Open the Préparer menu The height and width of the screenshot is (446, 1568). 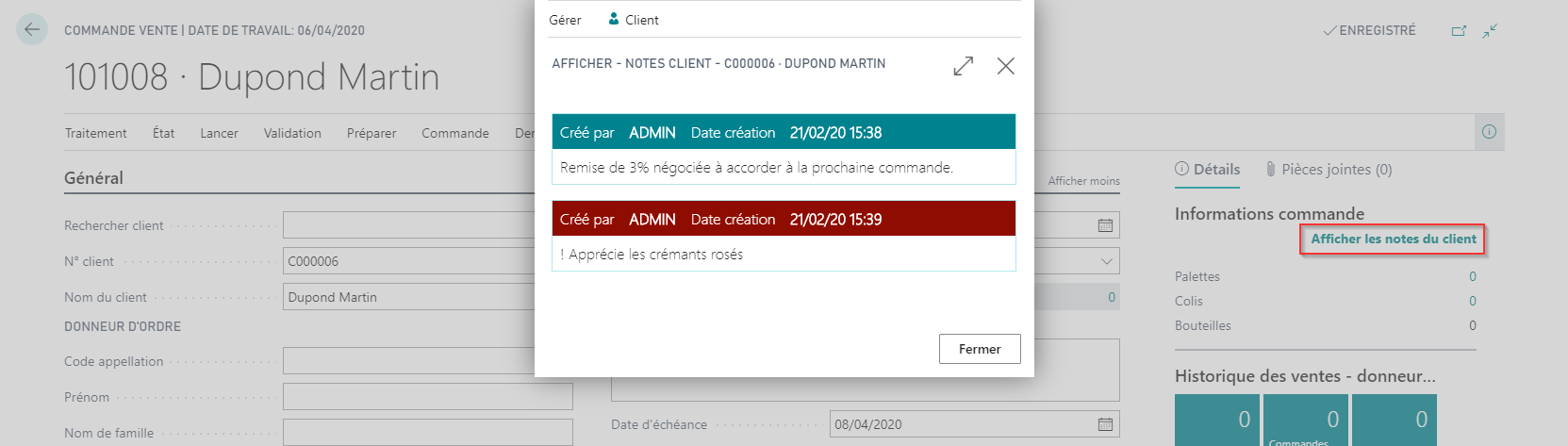pos(371,133)
